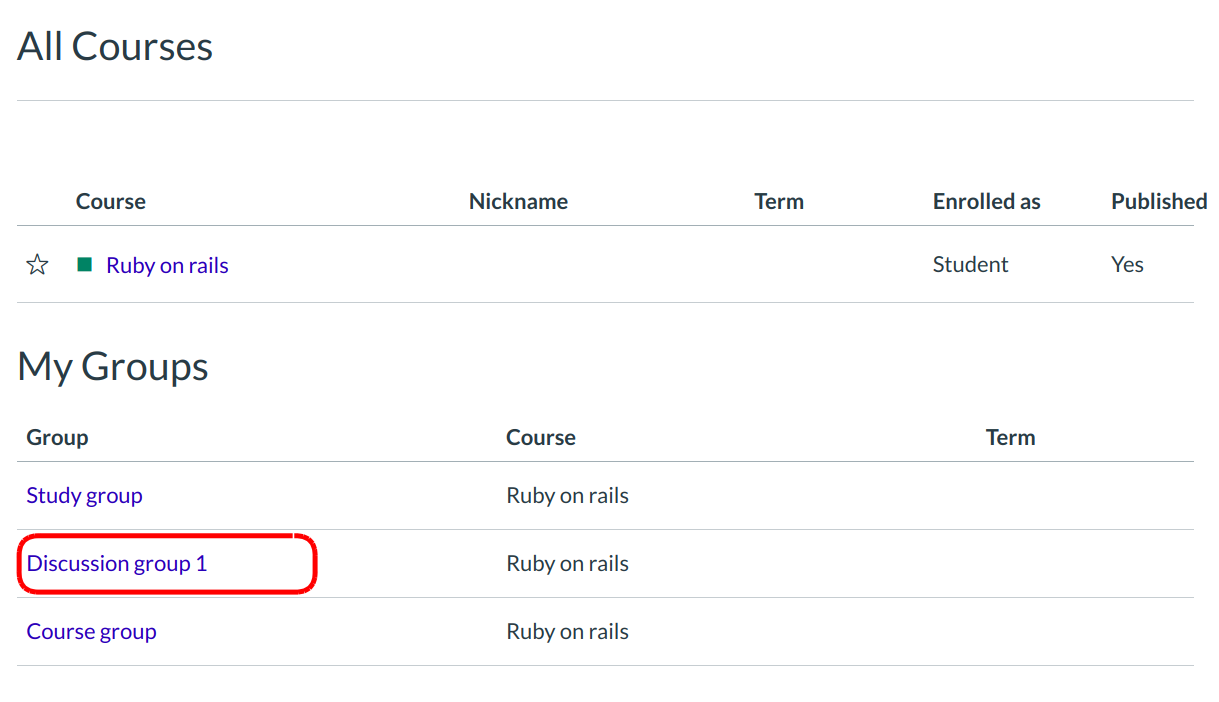Open the Study group link
This screenshot has height=702, width=1219.
pyautogui.click(x=84, y=496)
